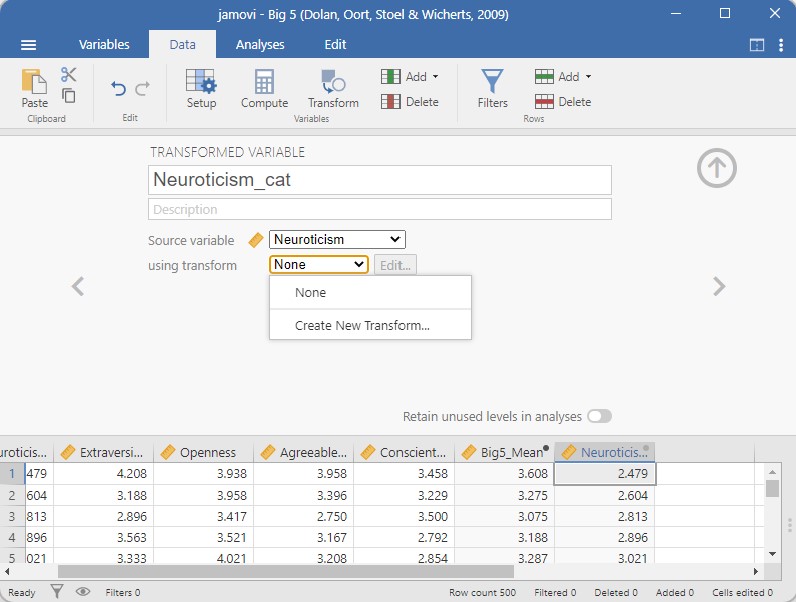Click the Extraversion column header
The image size is (796, 602).
(103, 452)
